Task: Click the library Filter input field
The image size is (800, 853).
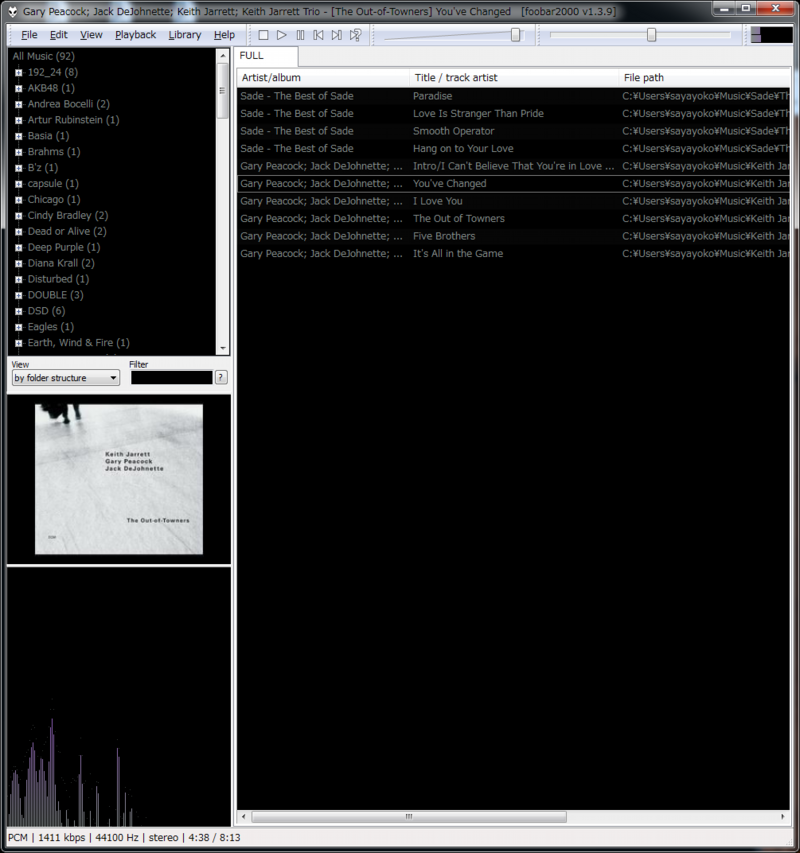Action: (x=171, y=378)
